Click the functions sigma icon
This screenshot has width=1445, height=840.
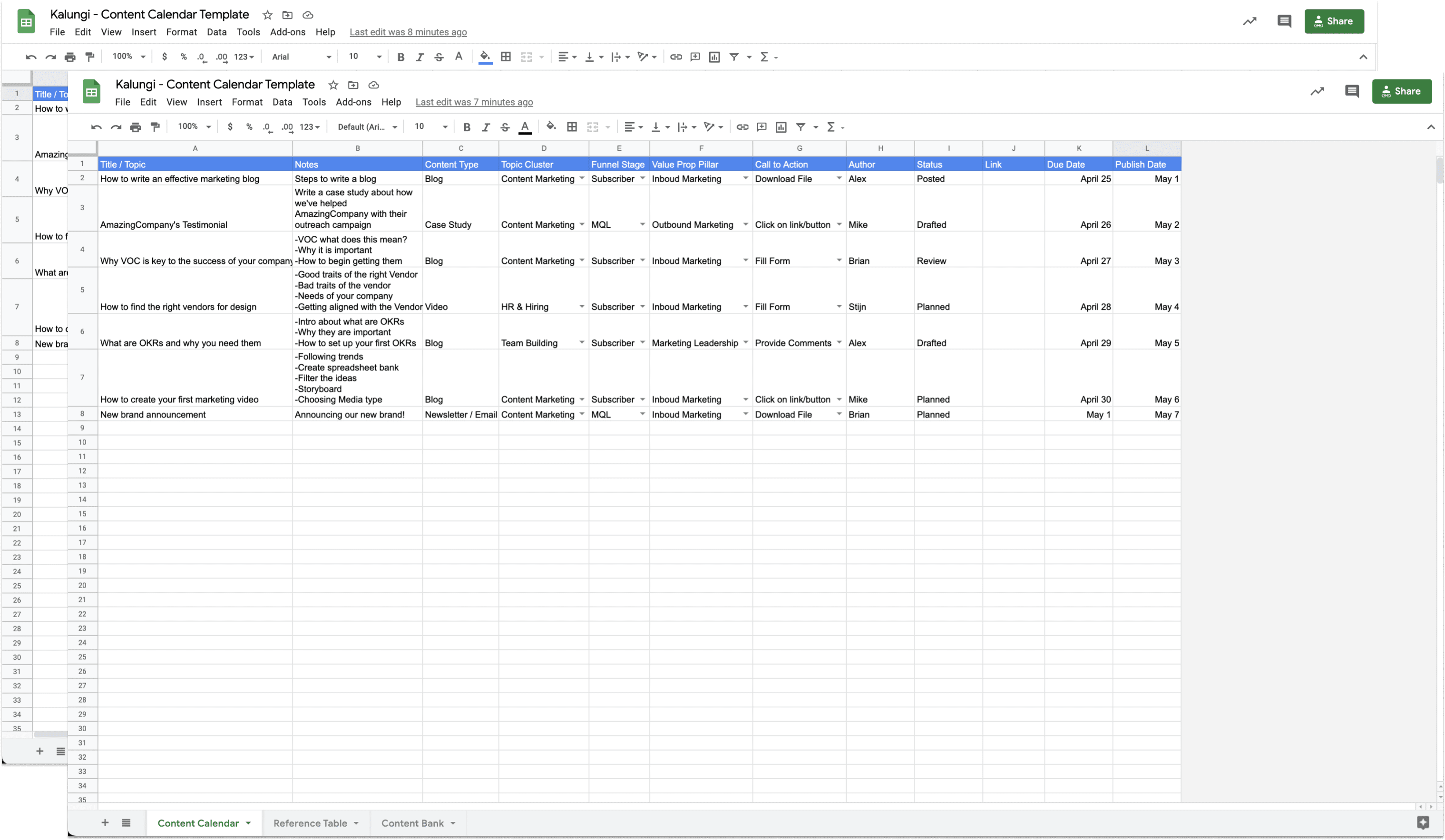click(831, 127)
